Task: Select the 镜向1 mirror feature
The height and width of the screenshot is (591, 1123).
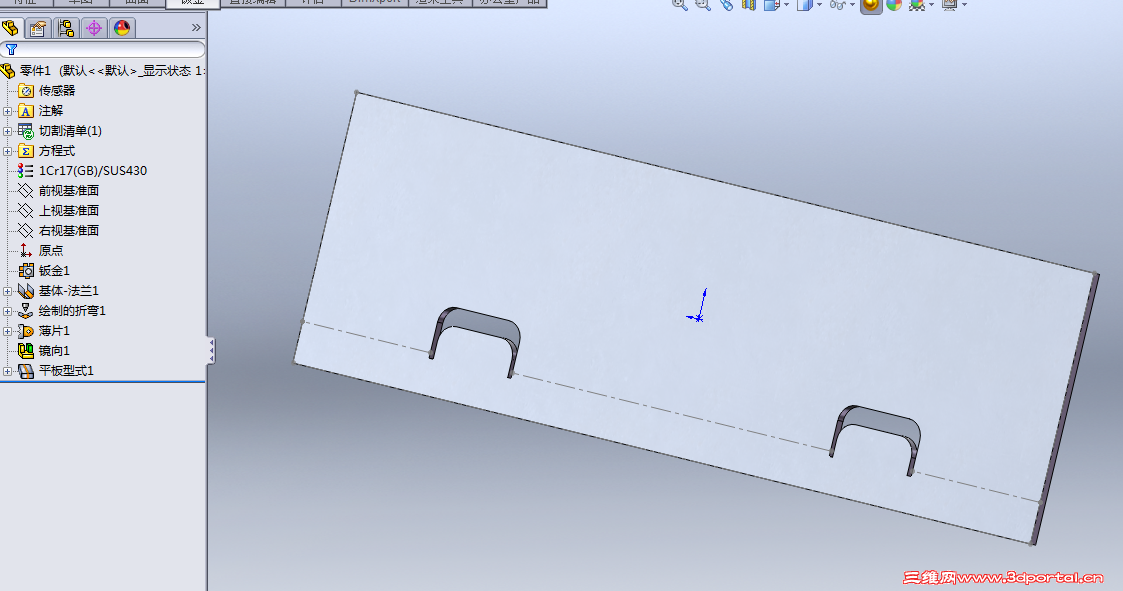Action: [x=44, y=351]
